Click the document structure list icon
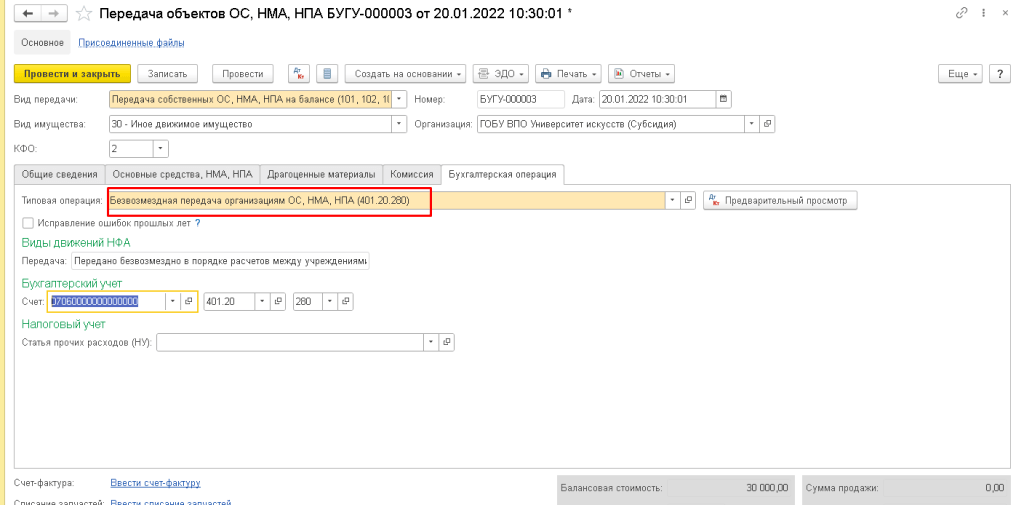 326,74
